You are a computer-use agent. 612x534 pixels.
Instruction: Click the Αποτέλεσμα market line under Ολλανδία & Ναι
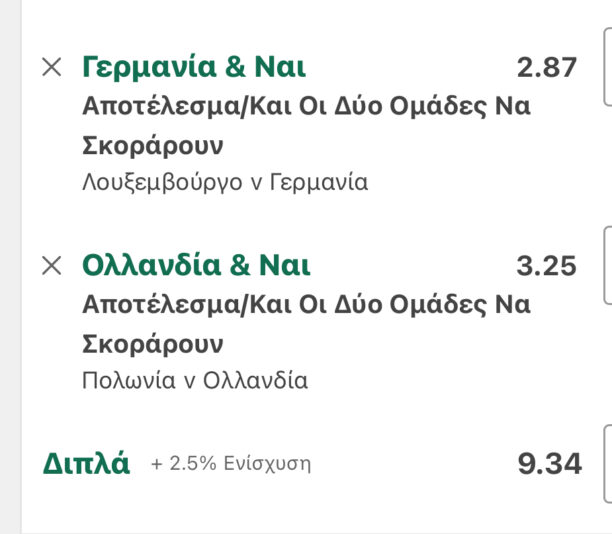click(x=306, y=305)
